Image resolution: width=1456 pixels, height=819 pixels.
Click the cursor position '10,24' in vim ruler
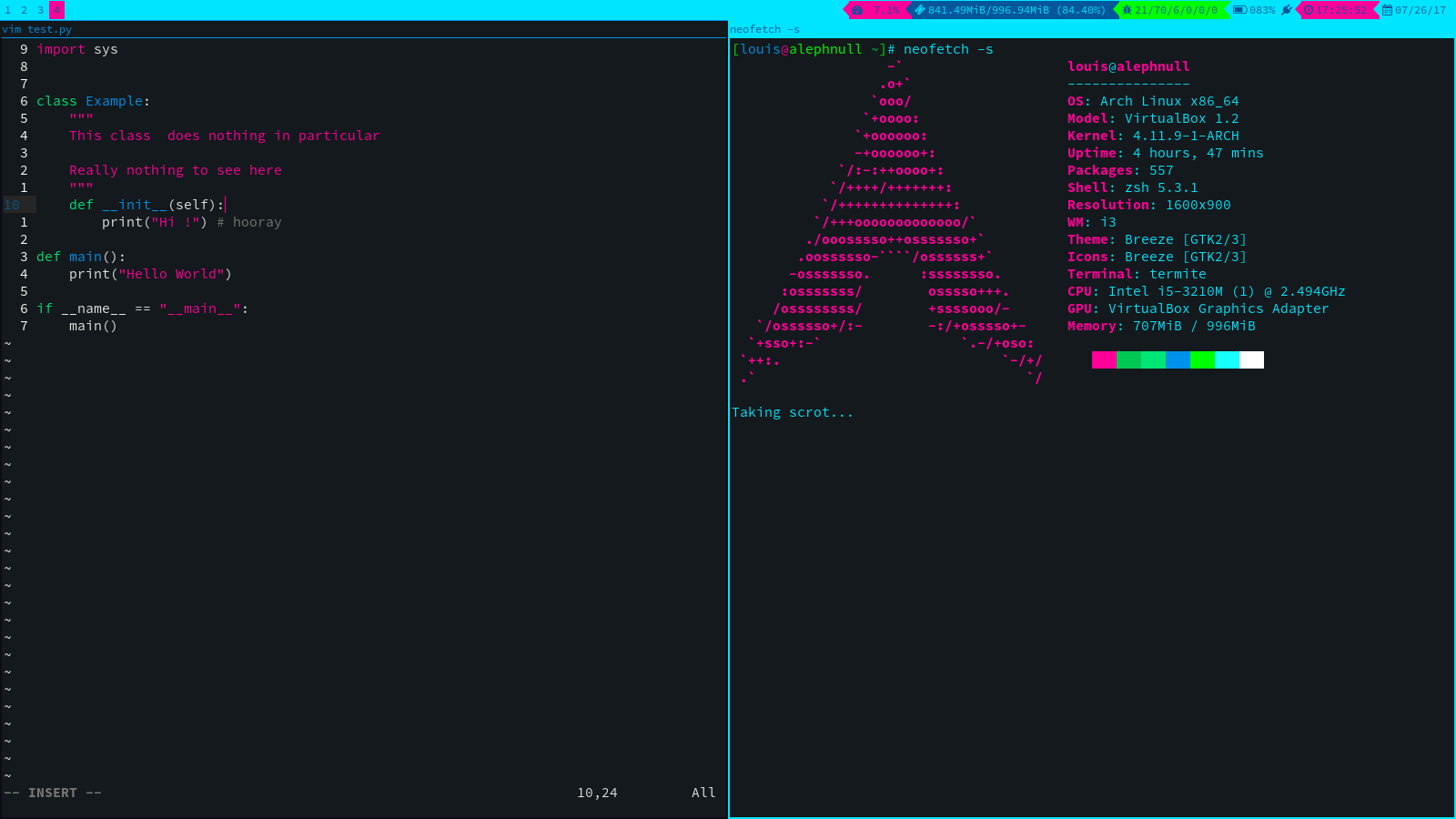(597, 793)
